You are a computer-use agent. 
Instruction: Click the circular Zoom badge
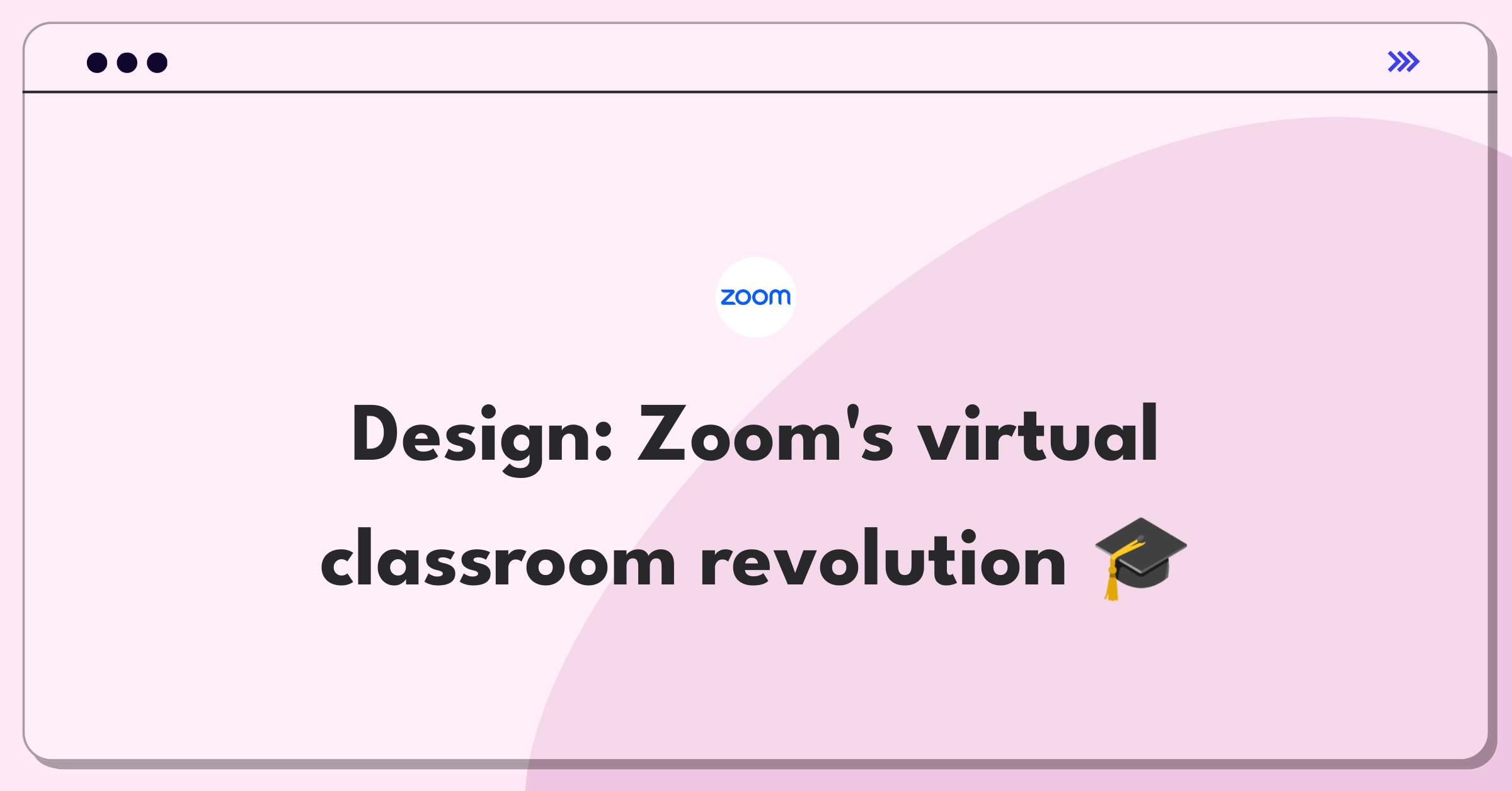point(755,297)
